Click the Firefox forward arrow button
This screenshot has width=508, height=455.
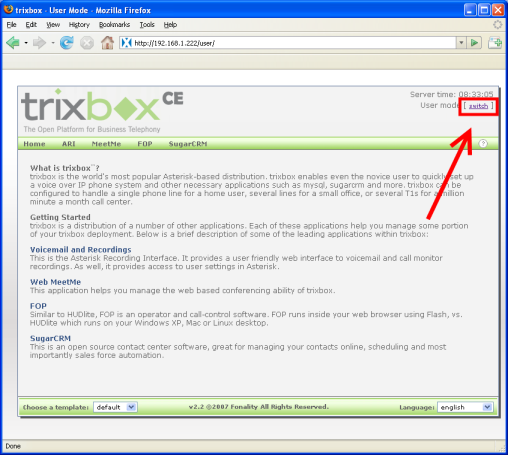point(39,43)
